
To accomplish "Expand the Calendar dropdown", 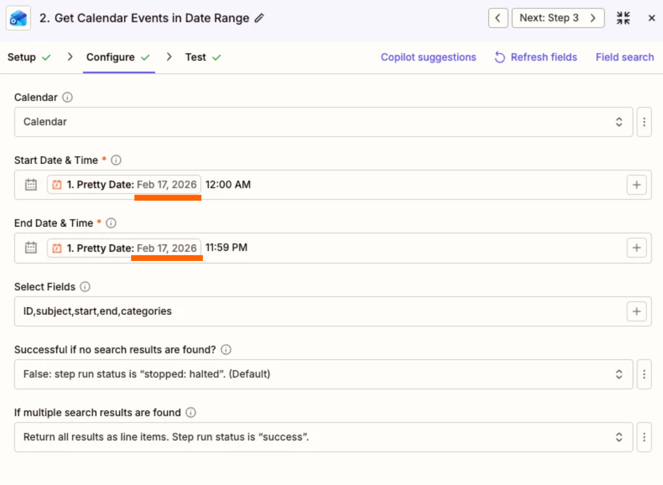I will tap(320, 122).
